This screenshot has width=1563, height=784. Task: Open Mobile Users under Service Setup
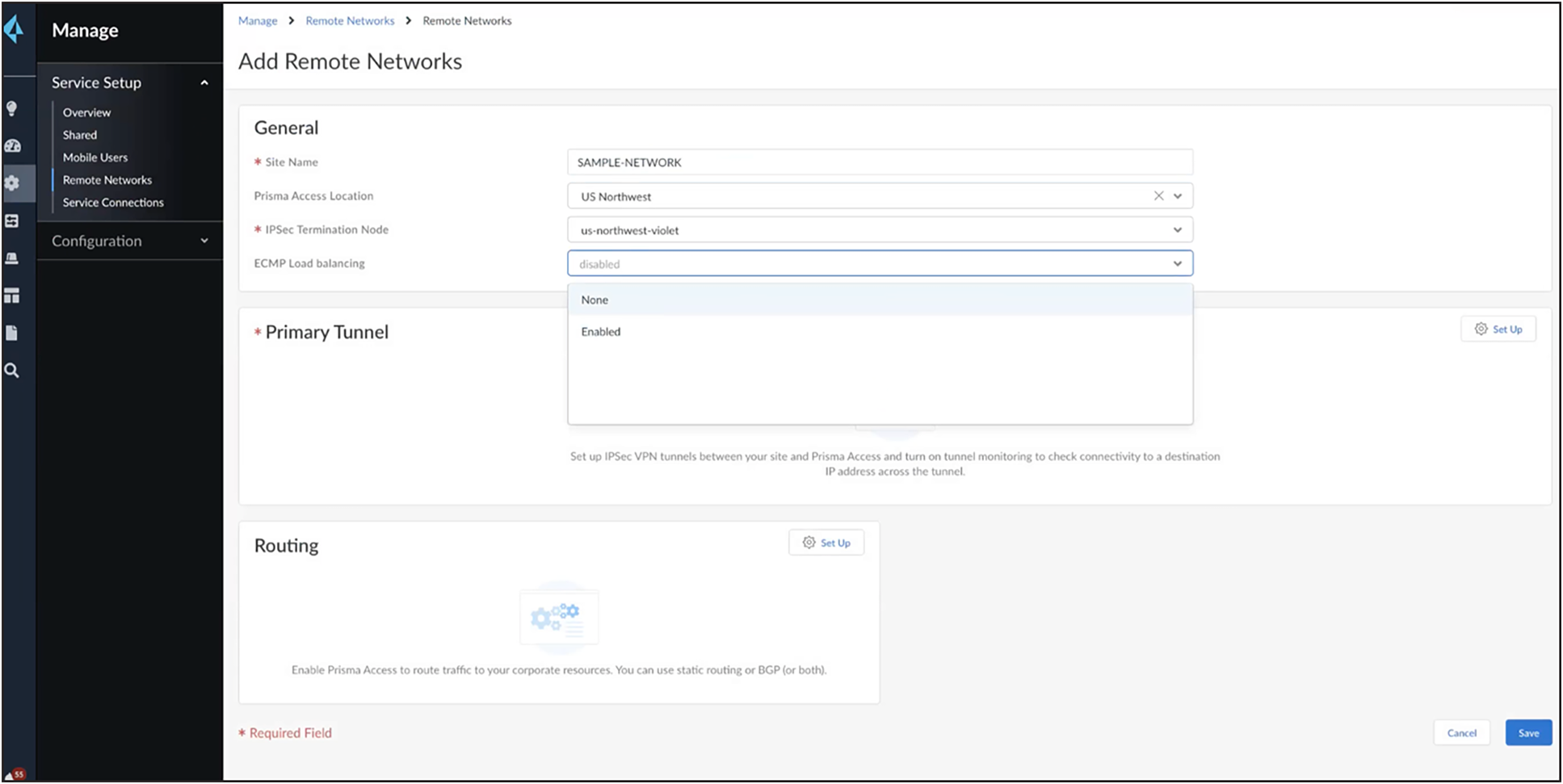pyautogui.click(x=95, y=157)
